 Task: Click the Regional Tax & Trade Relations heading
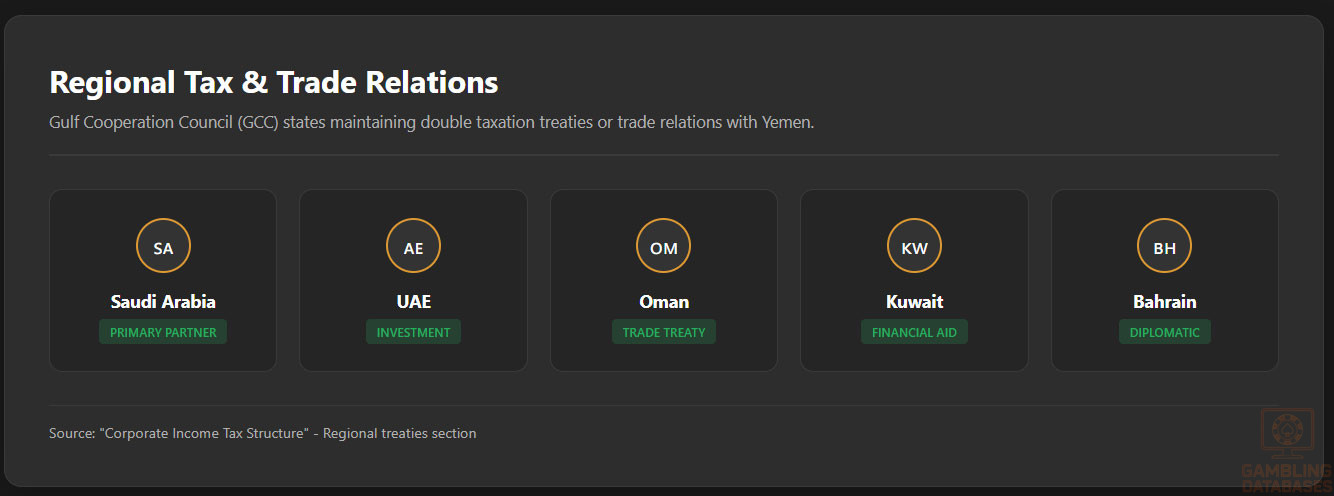pos(273,82)
